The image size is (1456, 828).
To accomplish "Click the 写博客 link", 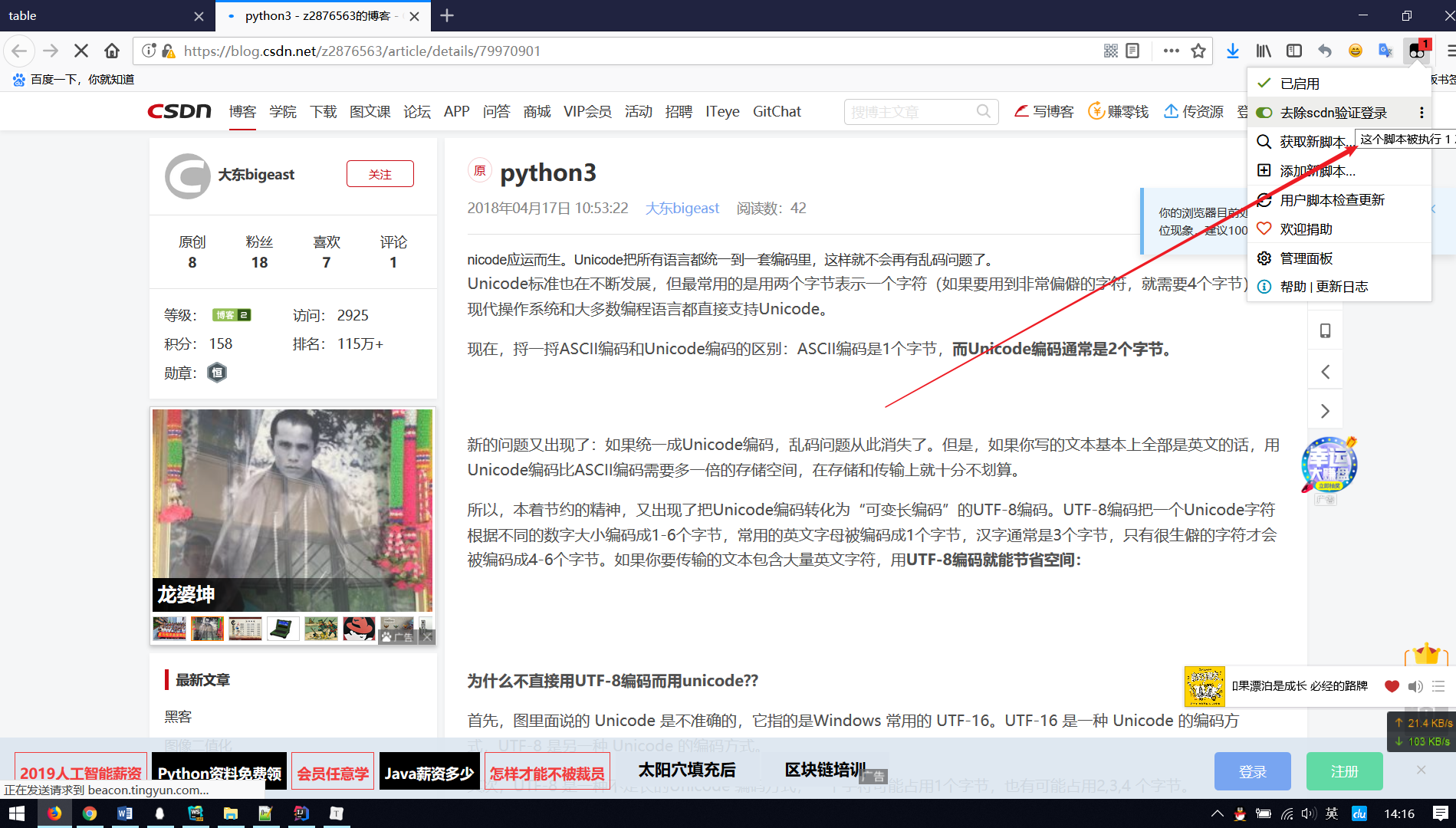I will pos(1044,111).
